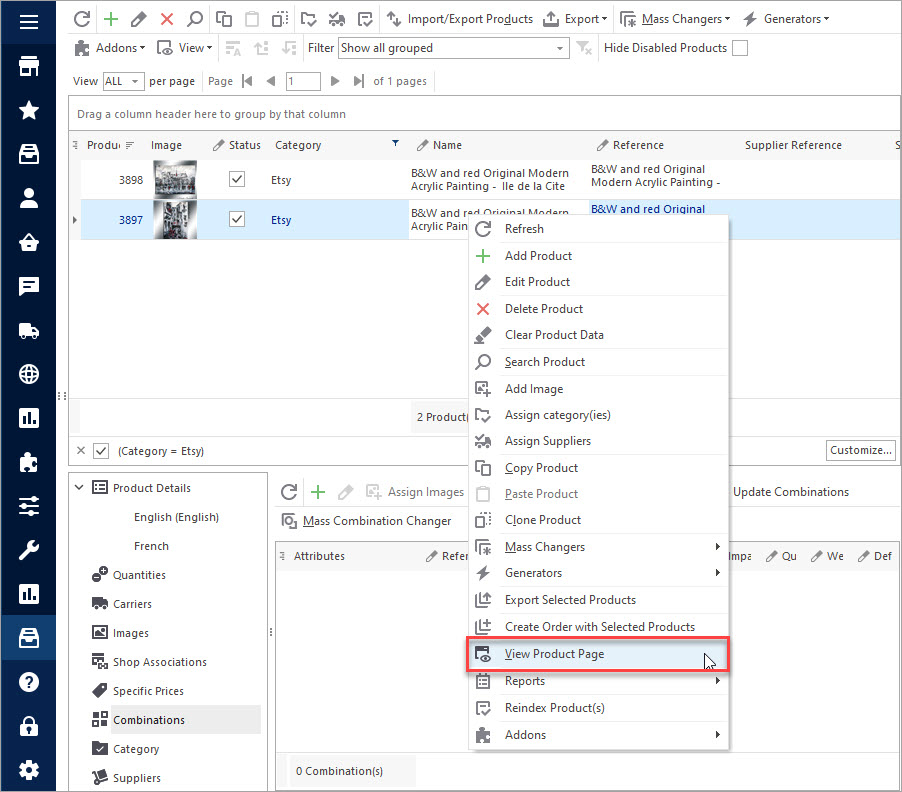Viewport: 902px width, 792px height.
Task: Open the Export dropdown in toolbar
Action: 575,19
